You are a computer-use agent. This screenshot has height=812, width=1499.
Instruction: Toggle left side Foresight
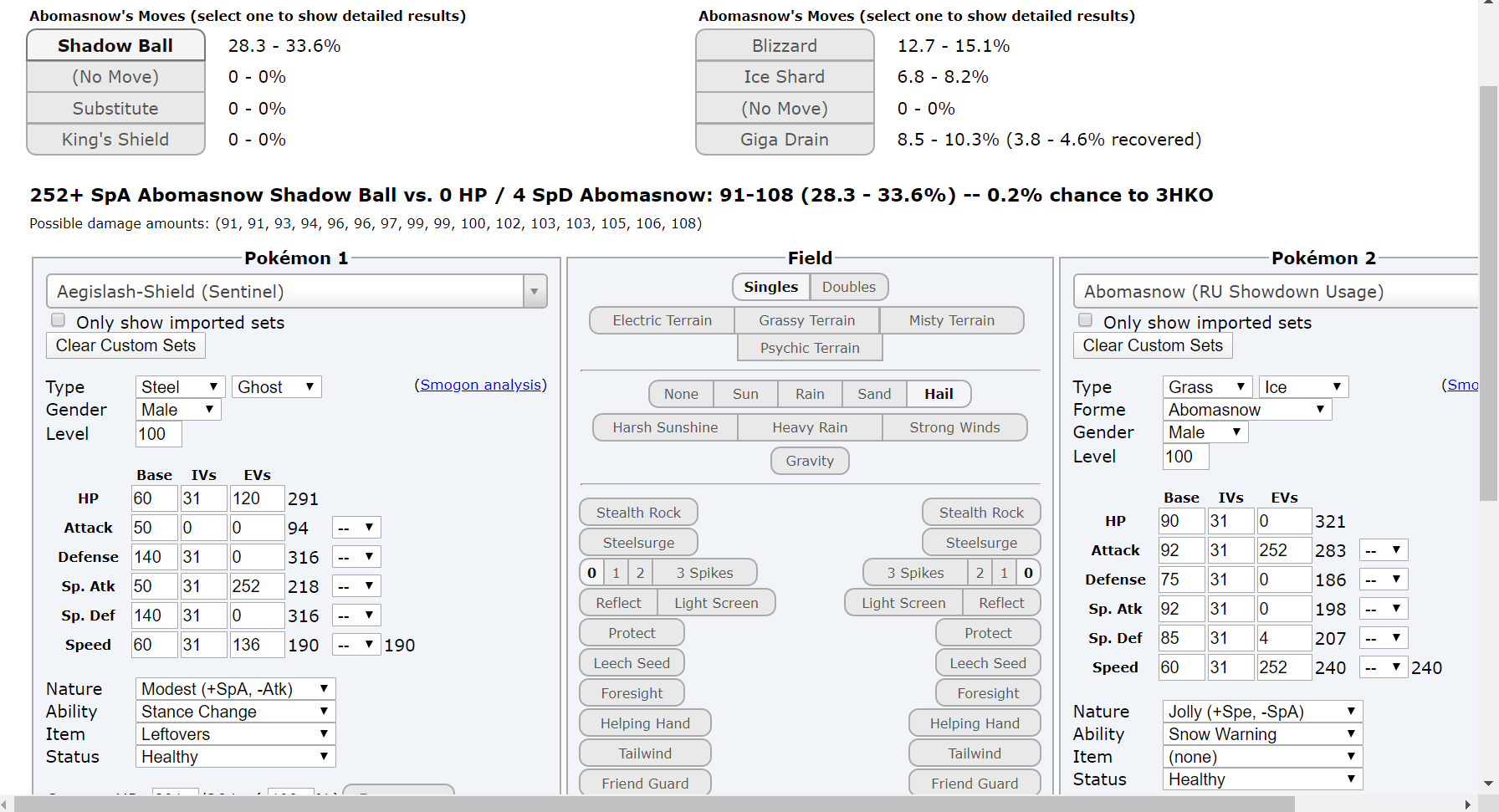pyautogui.click(x=632, y=693)
